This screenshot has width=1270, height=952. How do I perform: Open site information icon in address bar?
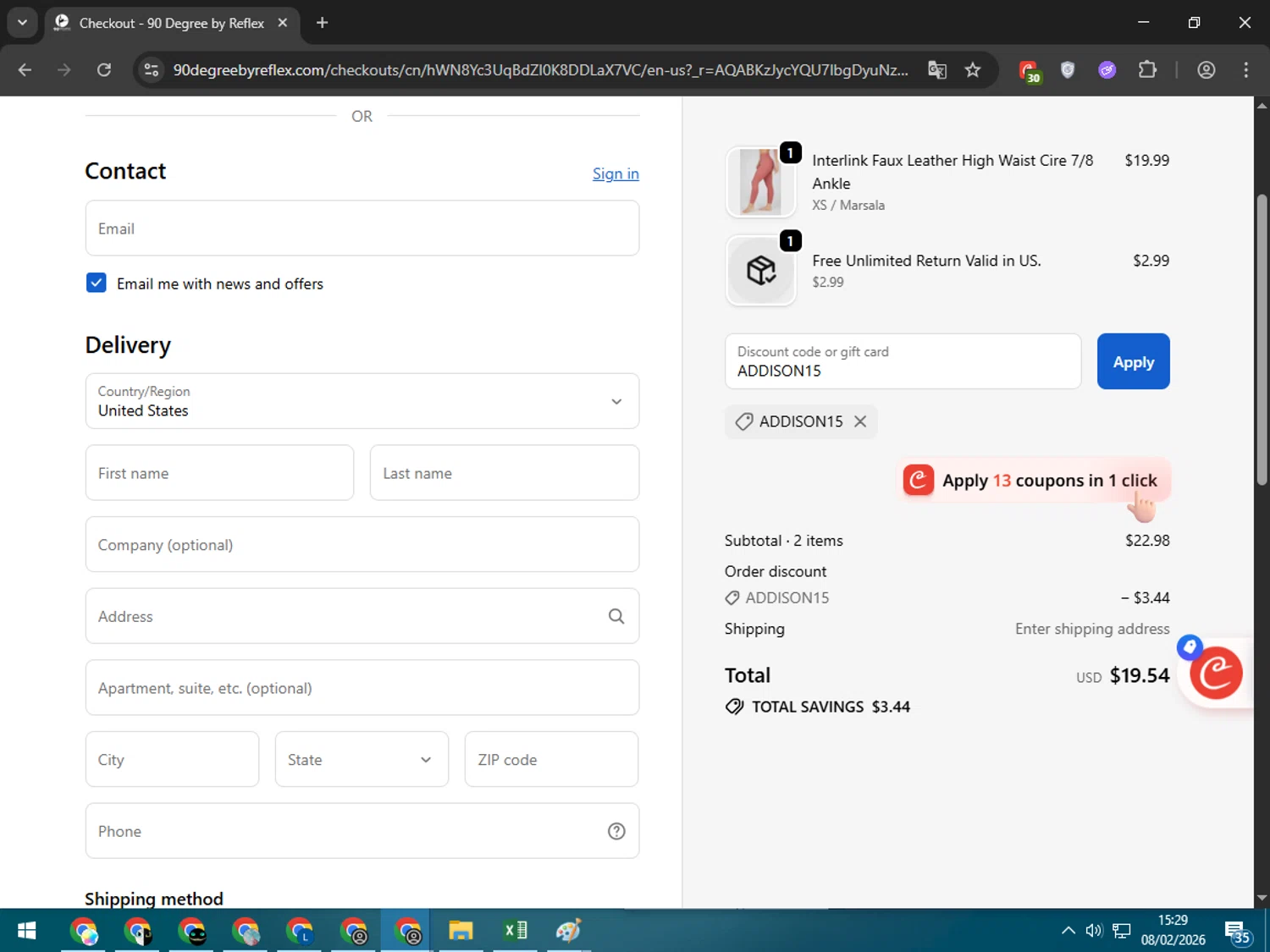coord(152,70)
